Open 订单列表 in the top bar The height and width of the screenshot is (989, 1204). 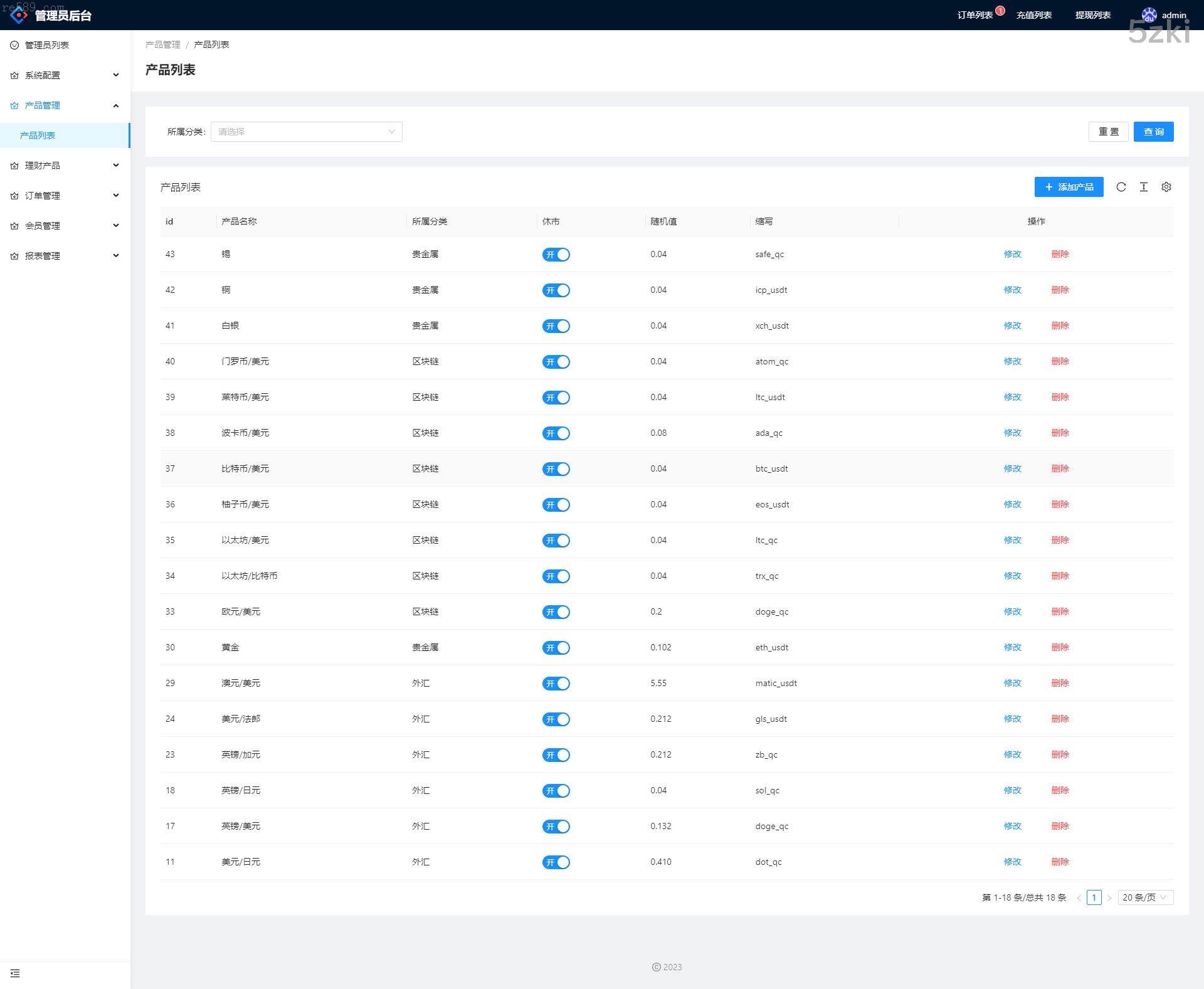pos(974,15)
